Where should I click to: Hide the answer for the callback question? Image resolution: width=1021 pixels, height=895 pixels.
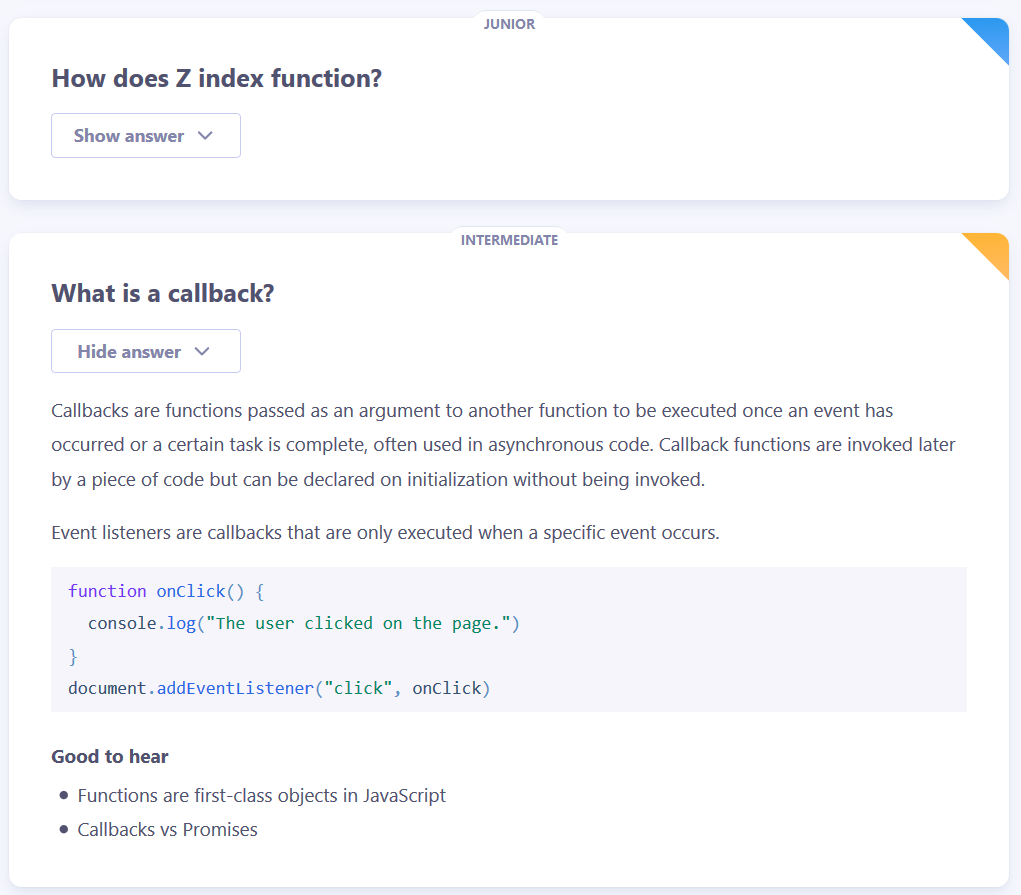coord(146,352)
